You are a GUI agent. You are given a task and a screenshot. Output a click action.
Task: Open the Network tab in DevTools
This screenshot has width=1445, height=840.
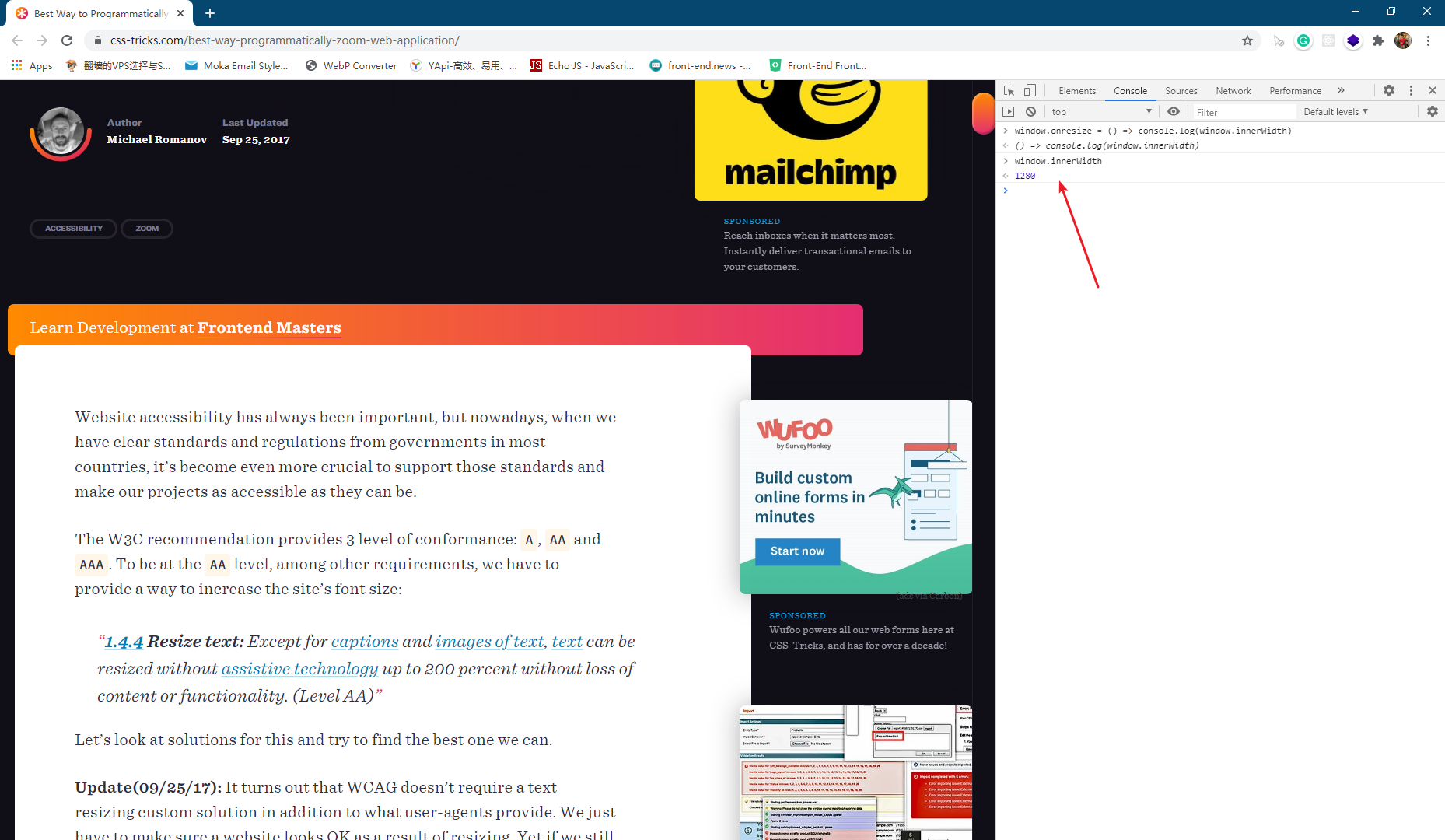1233,91
